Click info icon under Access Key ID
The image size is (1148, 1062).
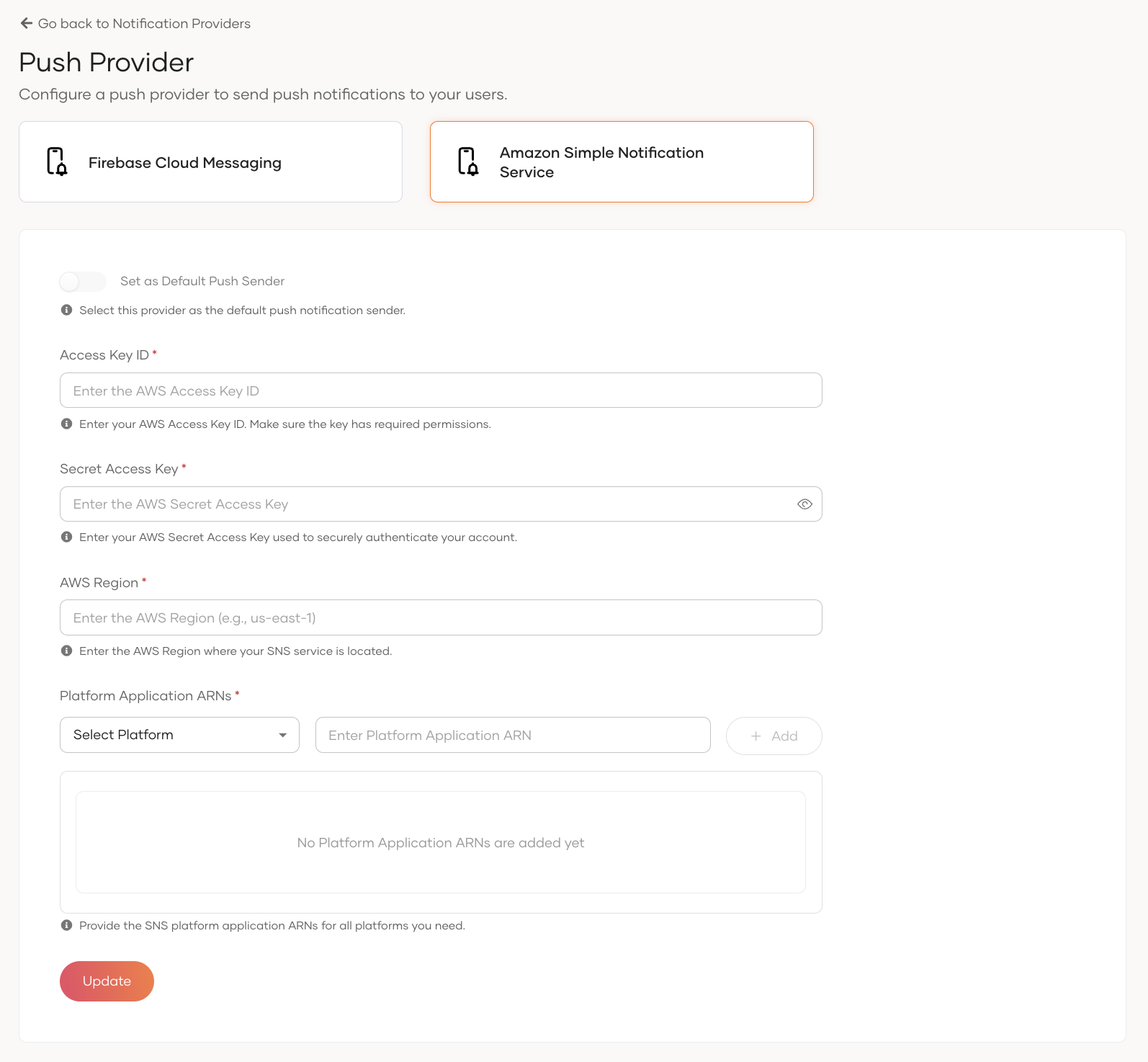(x=67, y=424)
